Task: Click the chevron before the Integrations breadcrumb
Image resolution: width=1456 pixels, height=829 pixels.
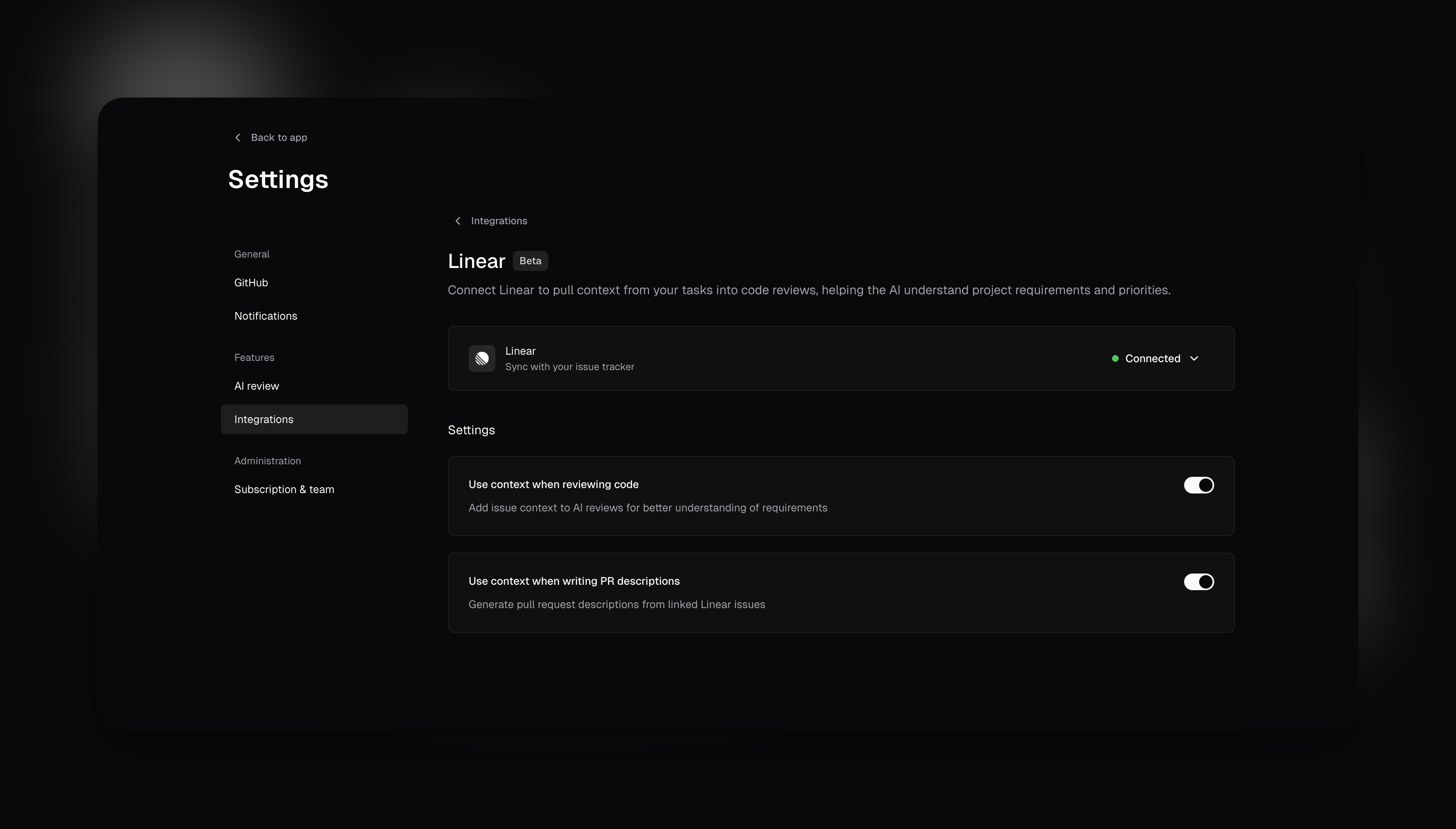Action: [x=458, y=221]
